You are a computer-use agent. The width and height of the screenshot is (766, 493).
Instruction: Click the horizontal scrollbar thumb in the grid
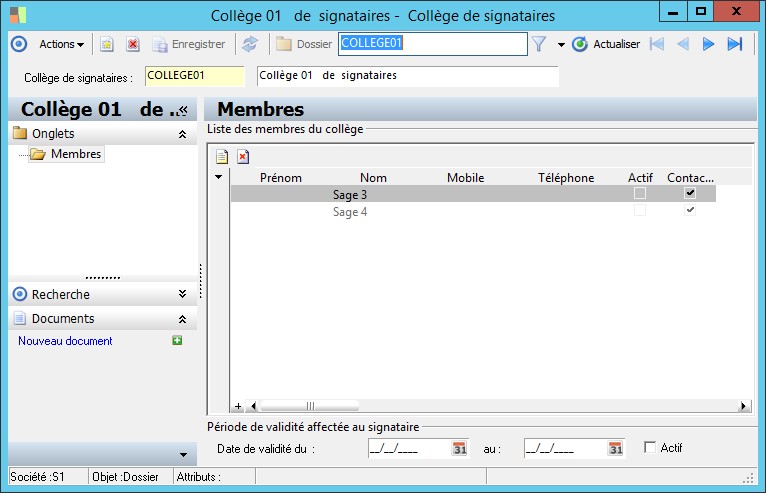310,406
